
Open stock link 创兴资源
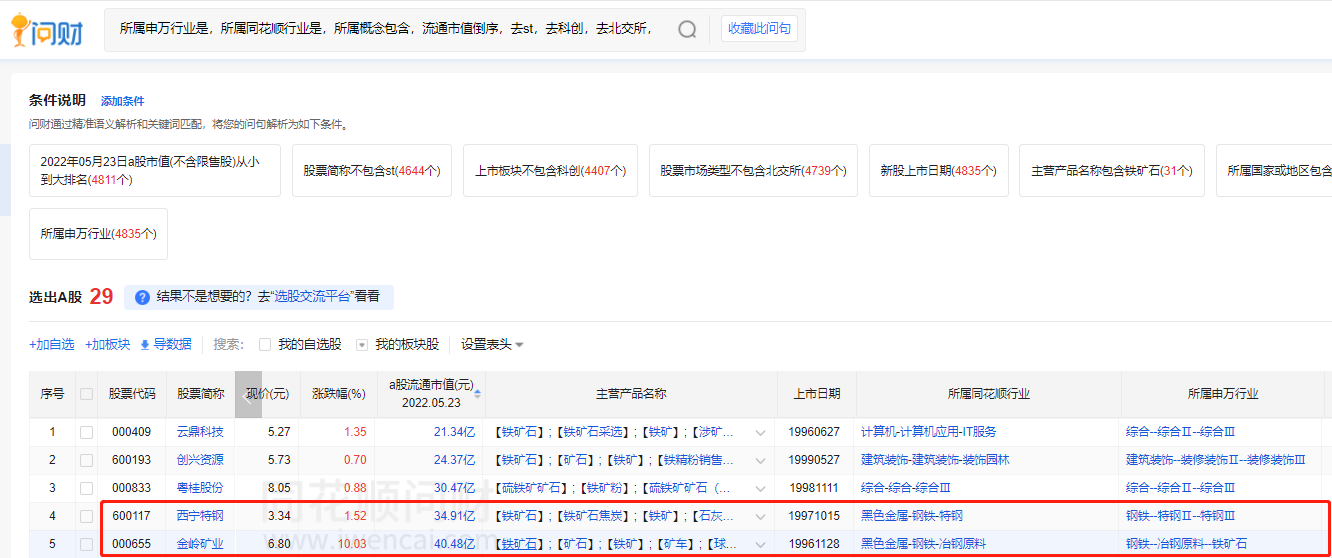pos(200,460)
